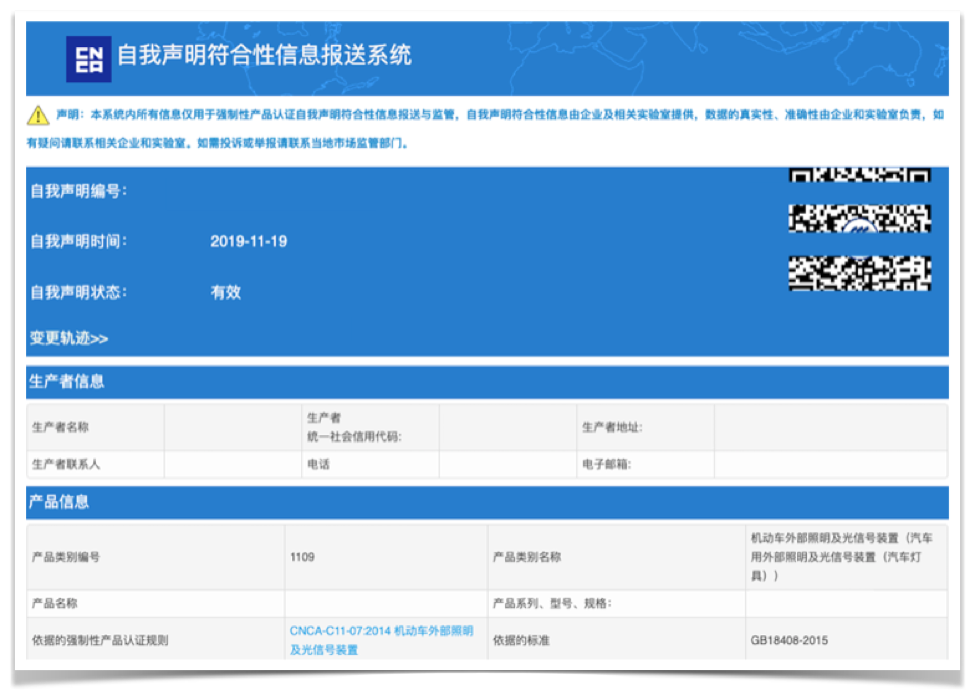The image size is (974, 693).
Task: Click the 电话 label cell
Action: point(370,464)
